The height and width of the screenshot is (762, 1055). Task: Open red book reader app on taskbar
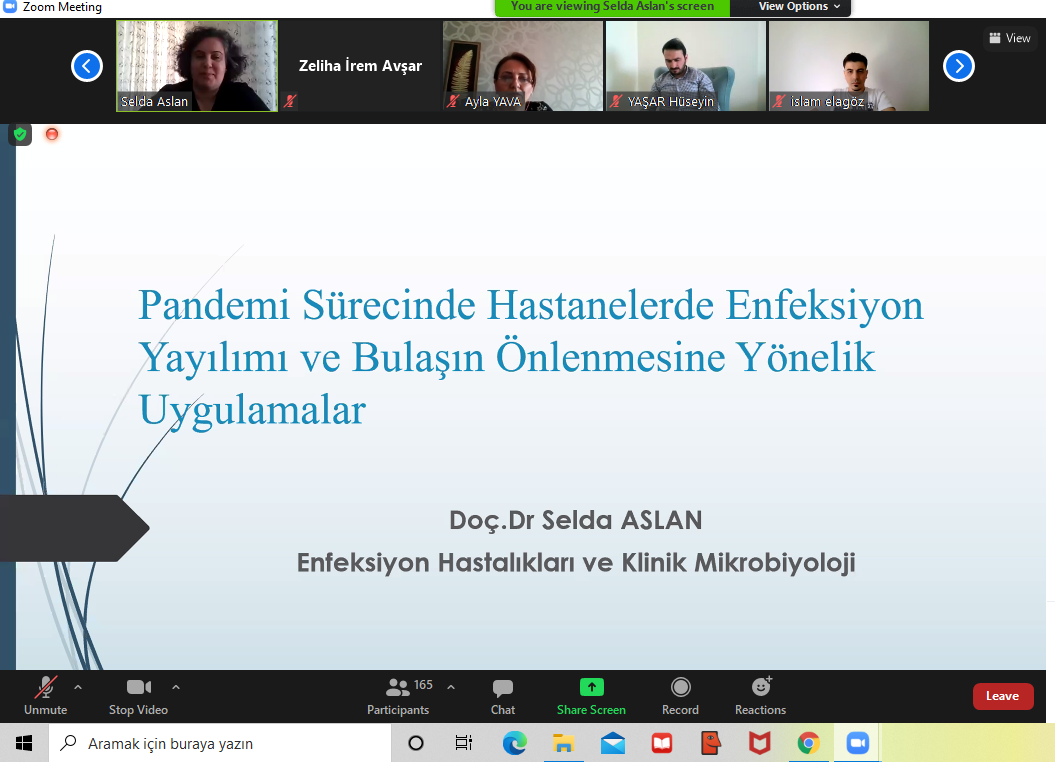[x=662, y=743]
